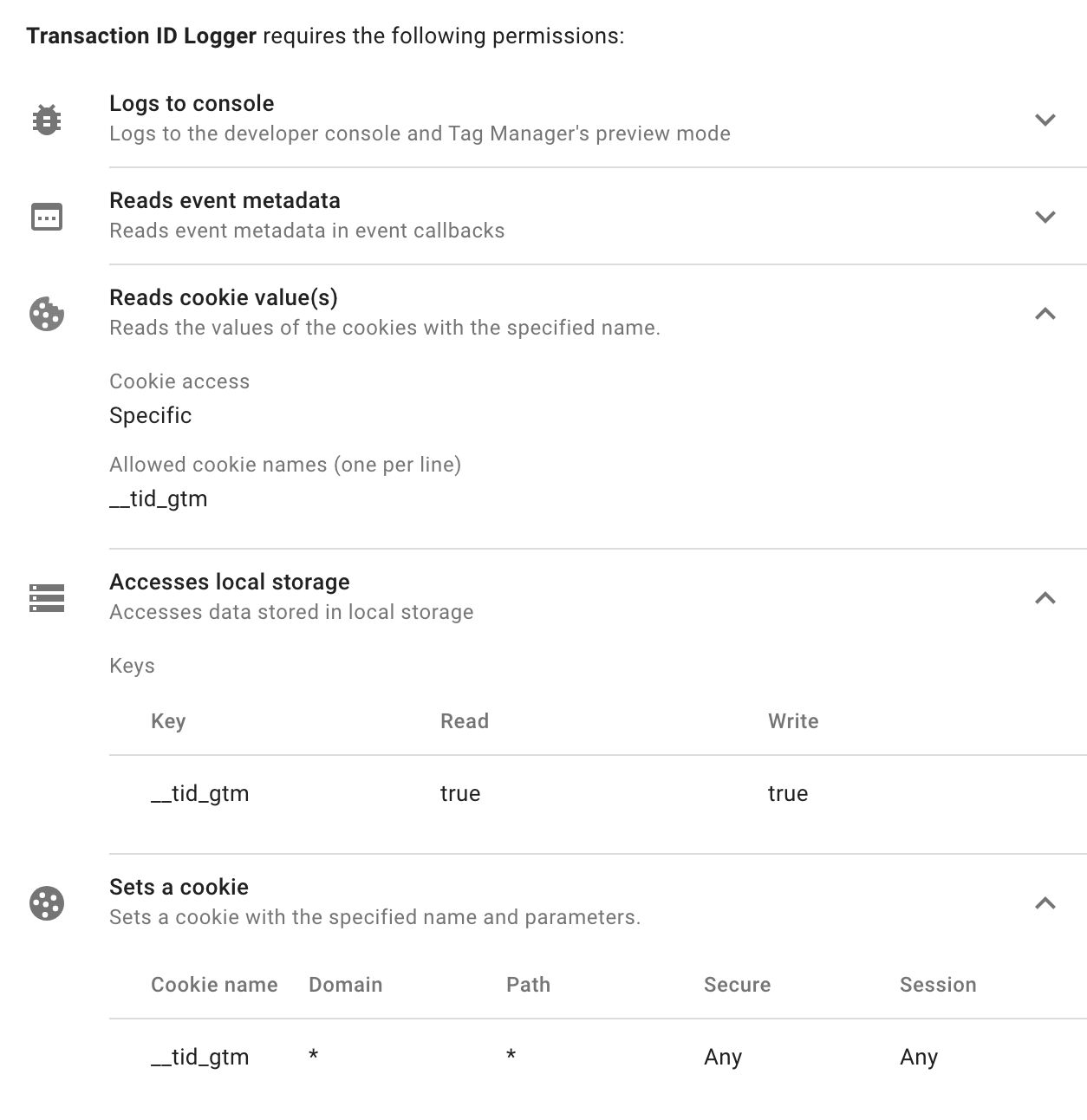Viewport: 1087px width, 1120px height.
Task: Click the local storage stacked-bars icon
Action: (x=47, y=598)
